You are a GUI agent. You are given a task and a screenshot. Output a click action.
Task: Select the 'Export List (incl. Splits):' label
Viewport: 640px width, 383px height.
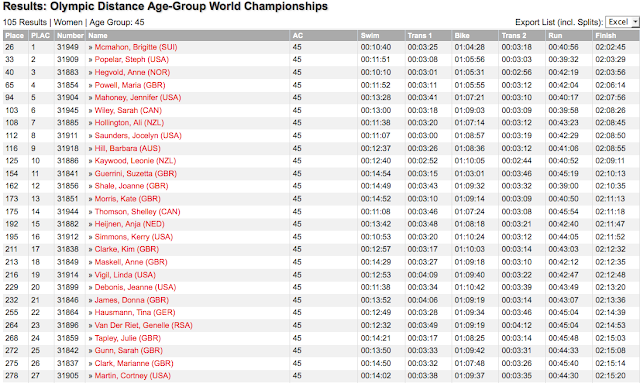tap(559, 22)
